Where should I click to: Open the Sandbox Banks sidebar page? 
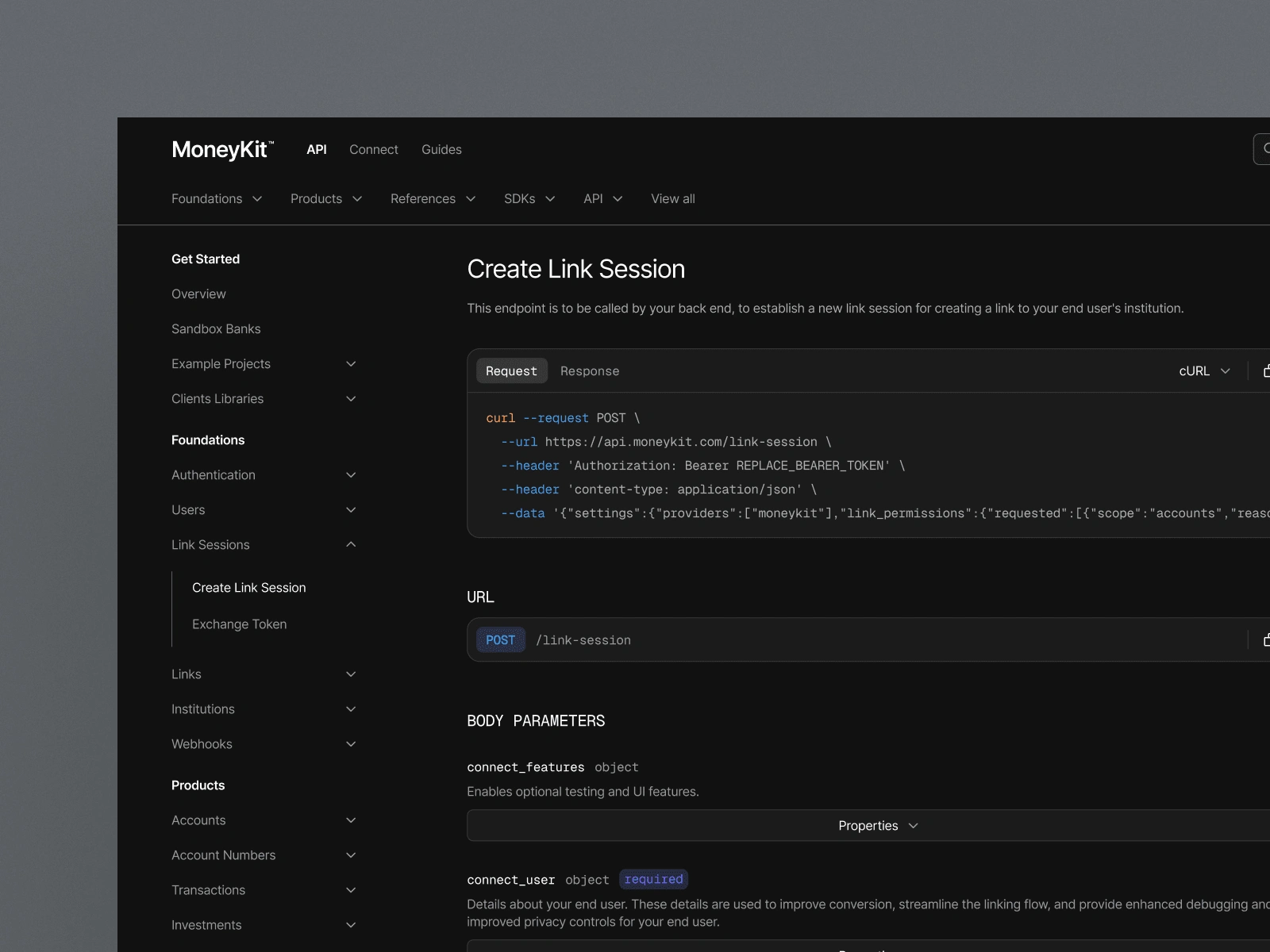tap(216, 328)
